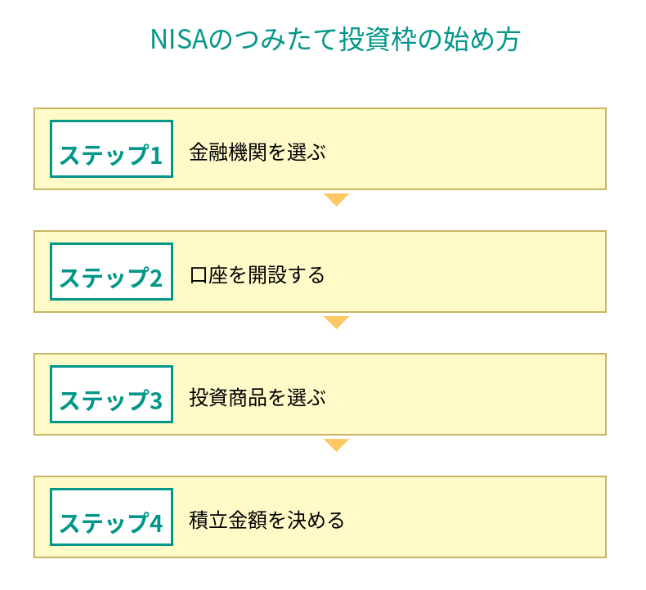The height and width of the screenshot is (590, 646).
Task: Select the 積立金額を決める text
Action: 267,520
